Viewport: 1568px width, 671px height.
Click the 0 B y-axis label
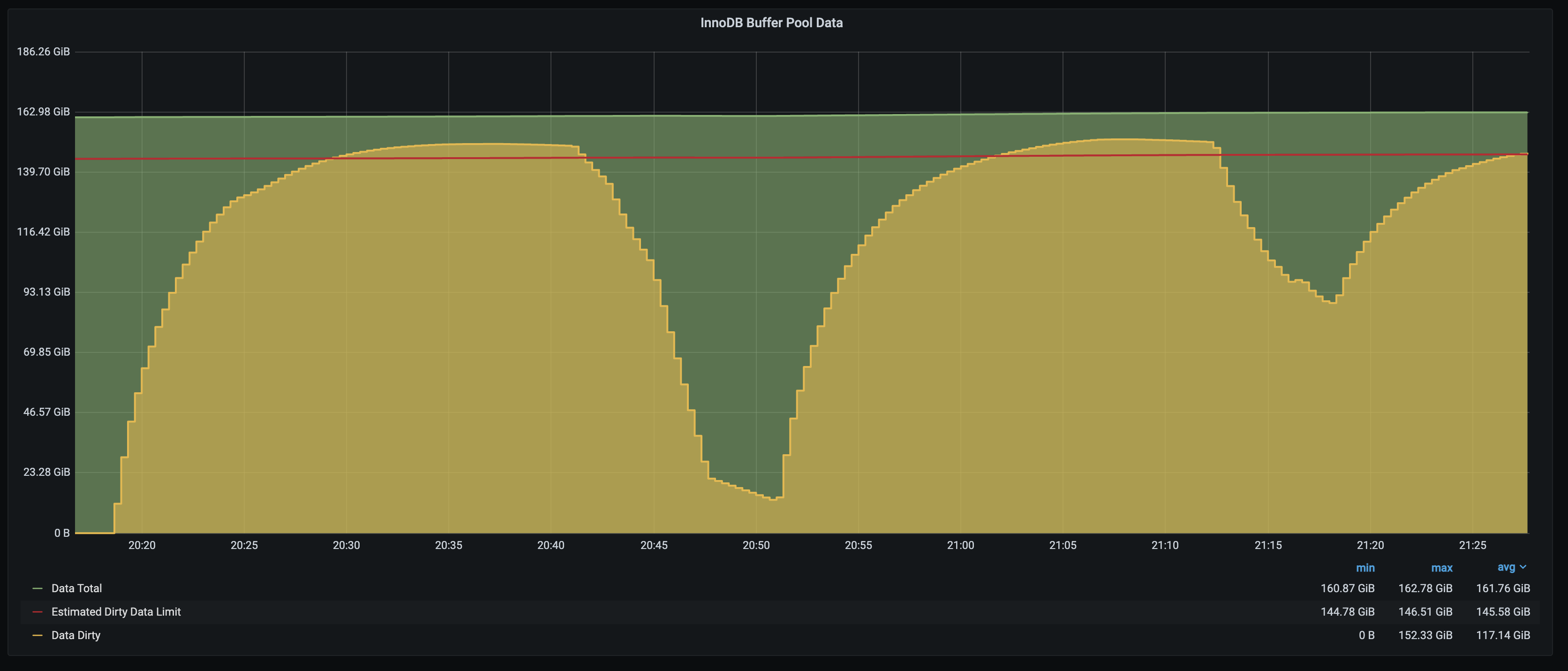tap(61, 533)
